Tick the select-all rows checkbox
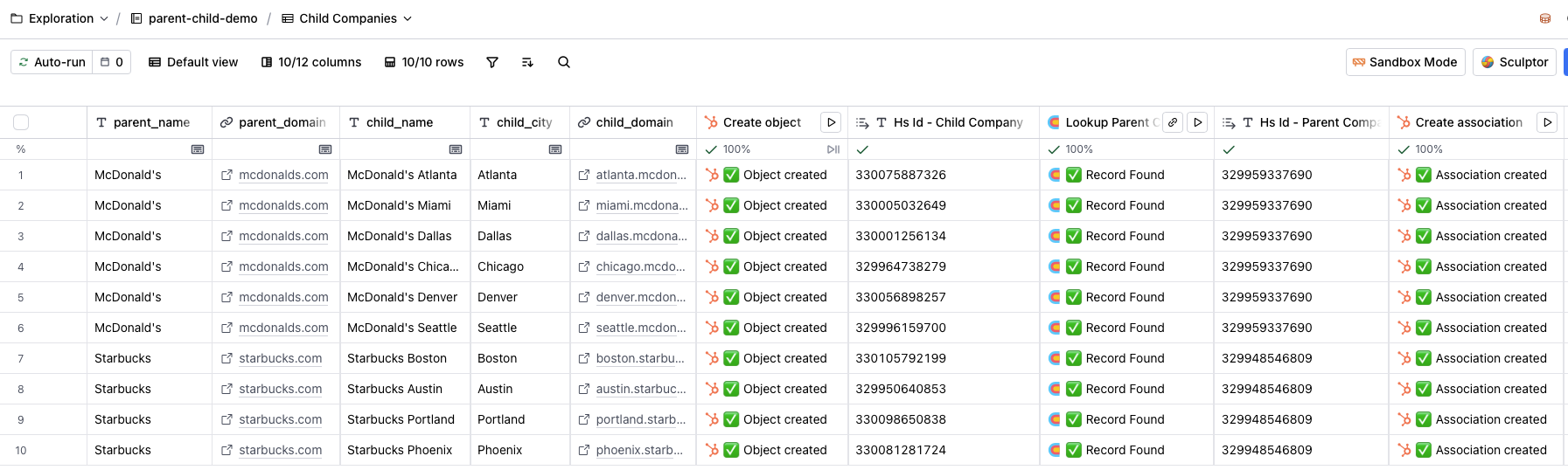Screen dimensions: 1568x470 tap(21, 122)
